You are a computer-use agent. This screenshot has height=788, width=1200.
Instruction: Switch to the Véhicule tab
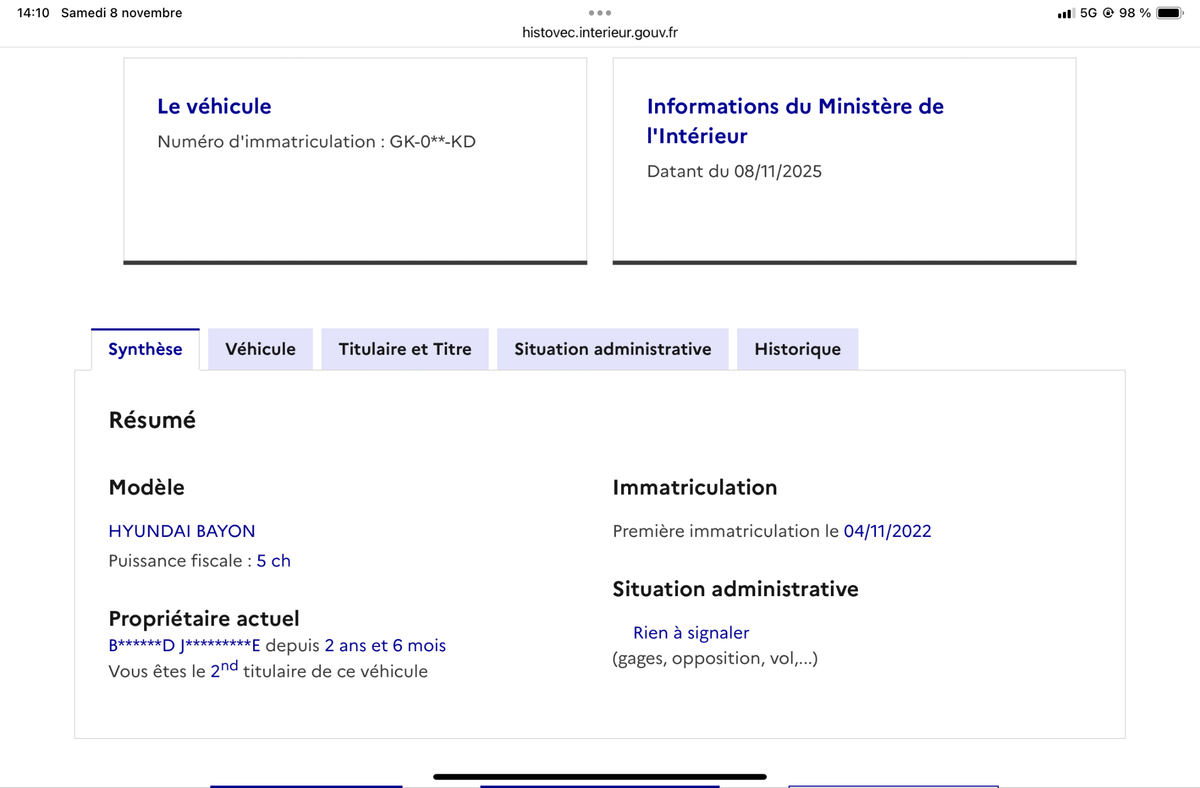260,349
